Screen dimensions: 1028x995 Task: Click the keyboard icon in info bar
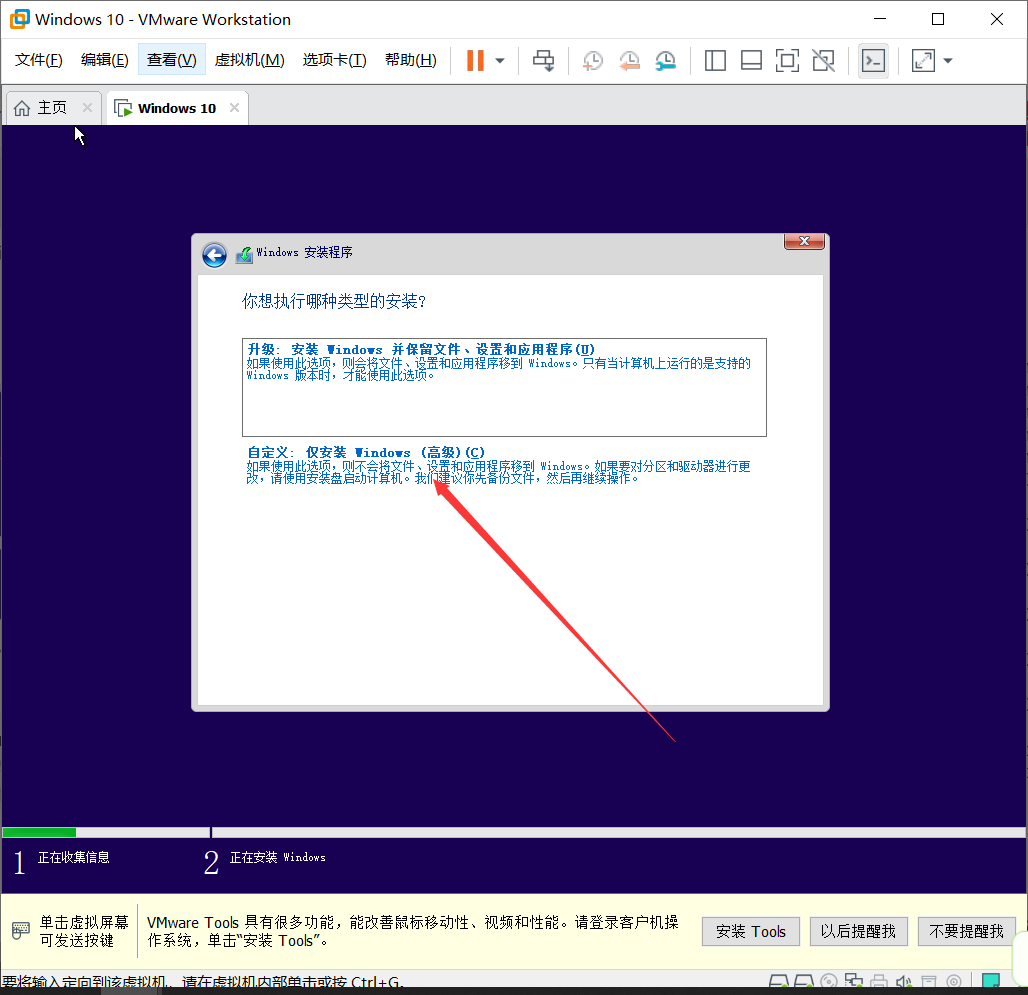21,931
